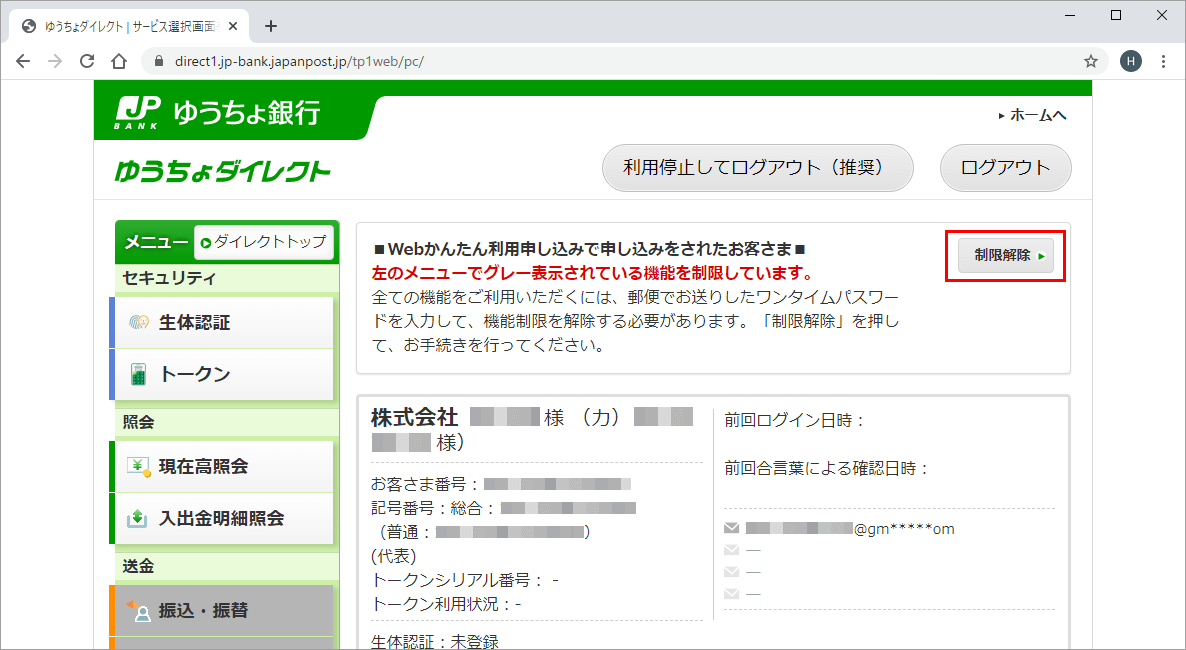Open the 入出金明細照会 menu item
Viewport: 1186px width, 650px height.
tap(222, 518)
